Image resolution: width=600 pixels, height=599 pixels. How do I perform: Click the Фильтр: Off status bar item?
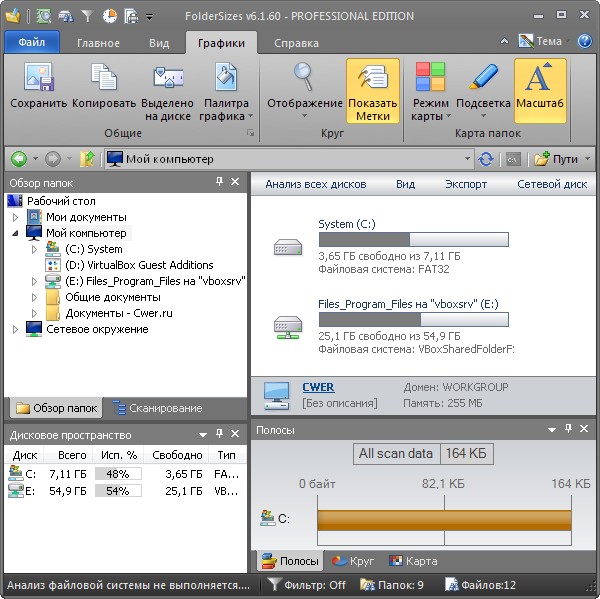tap(307, 585)
